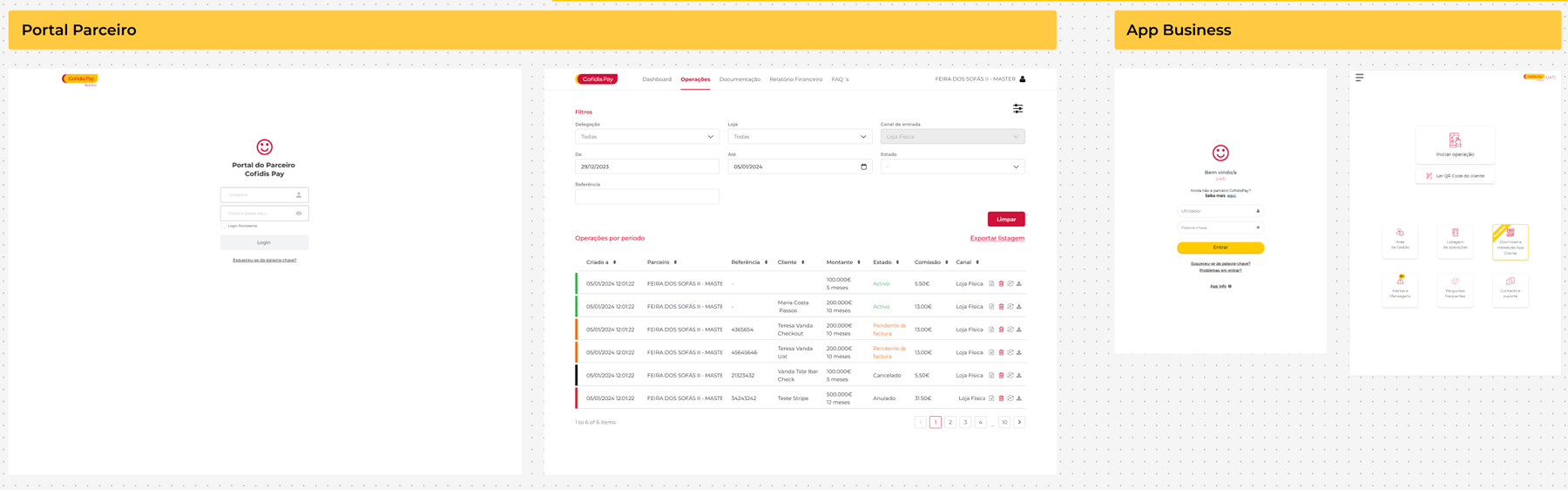
Task: Open the Contacto e suporte tile
Action: tap(1510, 289)
